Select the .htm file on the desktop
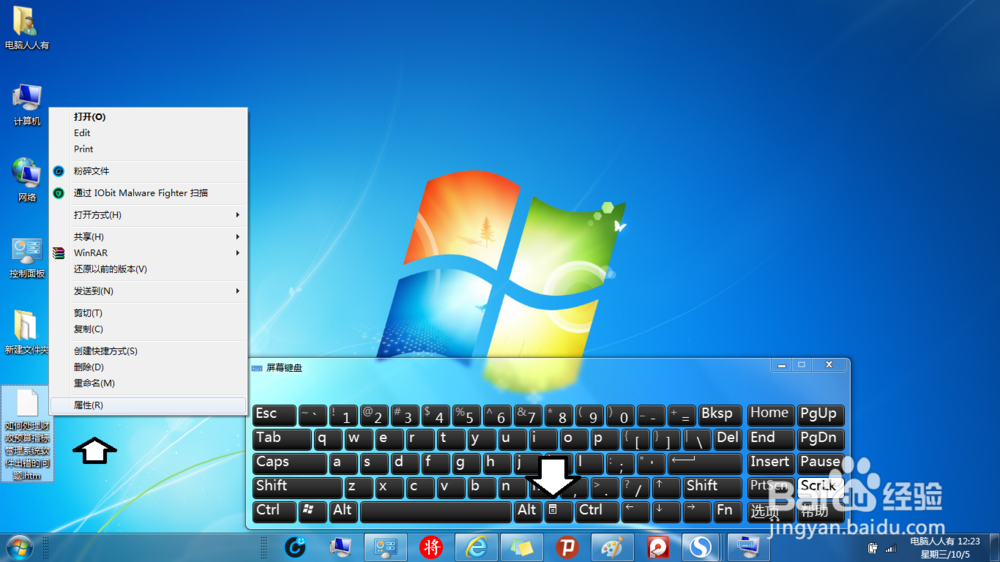Viewport: 1000px width, 562px height. (x=27, y=433)
